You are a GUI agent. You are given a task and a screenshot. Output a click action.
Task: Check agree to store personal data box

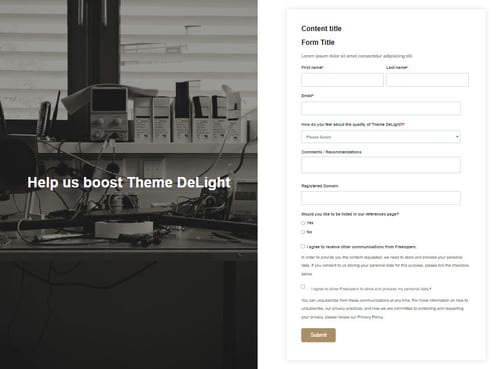pyautogui.click(x=303, y=286)
